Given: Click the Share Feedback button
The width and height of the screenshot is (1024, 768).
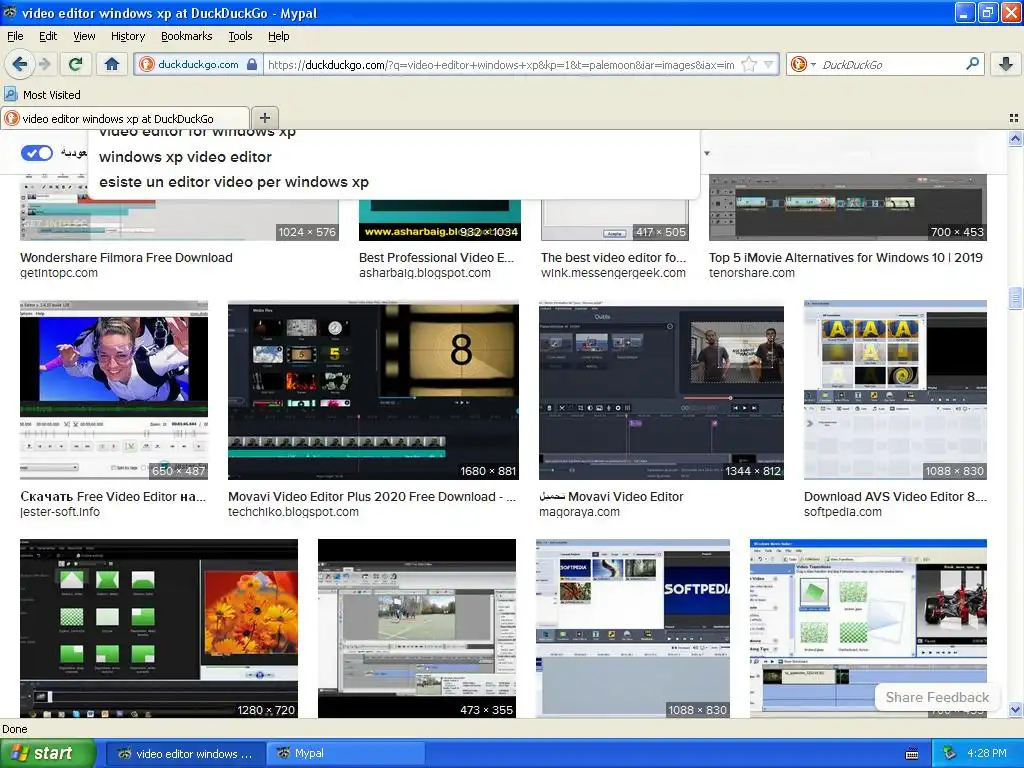Looking at the screenshot, I should point(937,697).
